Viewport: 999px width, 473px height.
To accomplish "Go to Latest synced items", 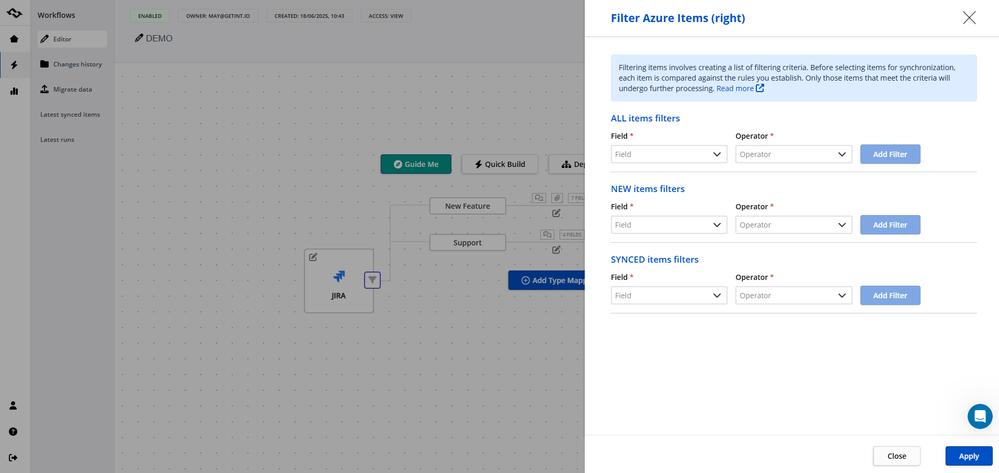I will (x=70, y=115).
